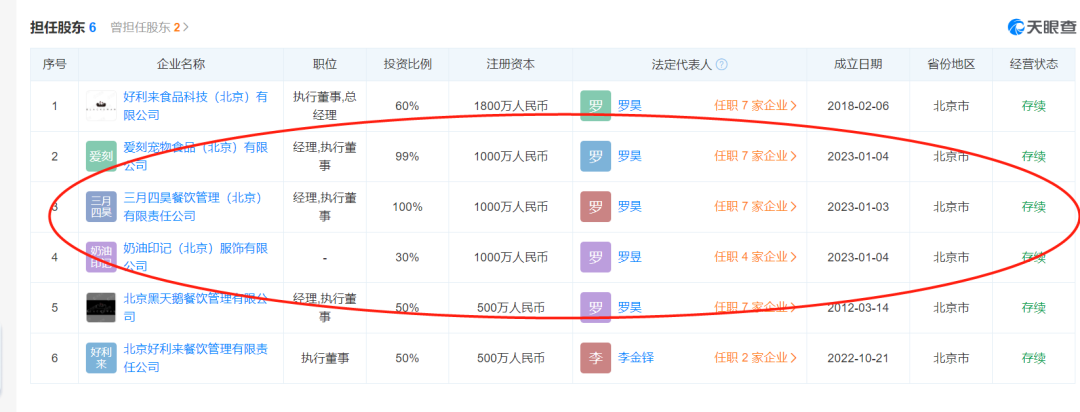This screenshot has height=412, width=1080.
Task: Open 三月四昊餐饮管理（北京）有限责任公司 link
Action: (x=194, y=207)
